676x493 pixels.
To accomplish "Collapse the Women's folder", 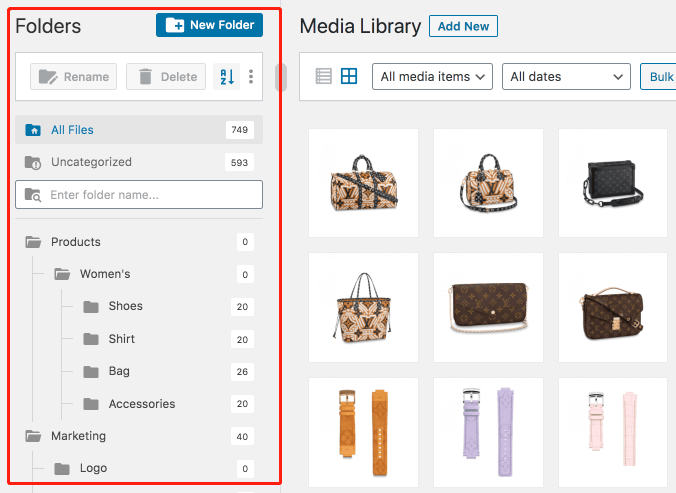I will (62, 274).
